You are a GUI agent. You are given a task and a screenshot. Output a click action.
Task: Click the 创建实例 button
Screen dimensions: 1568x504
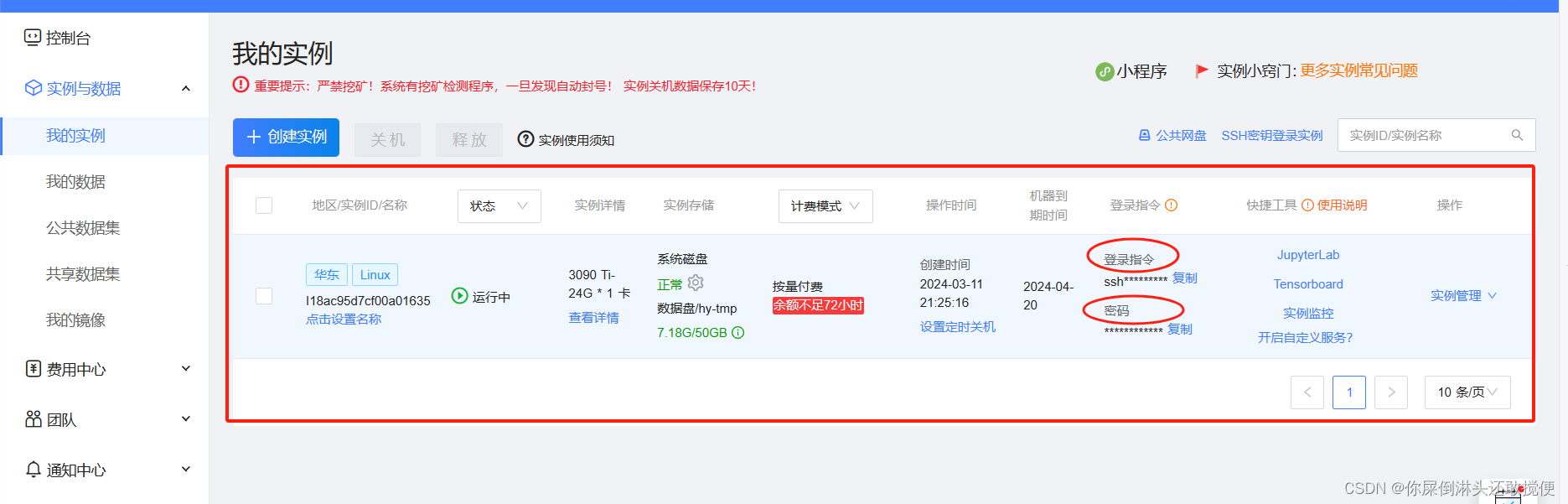286,138
